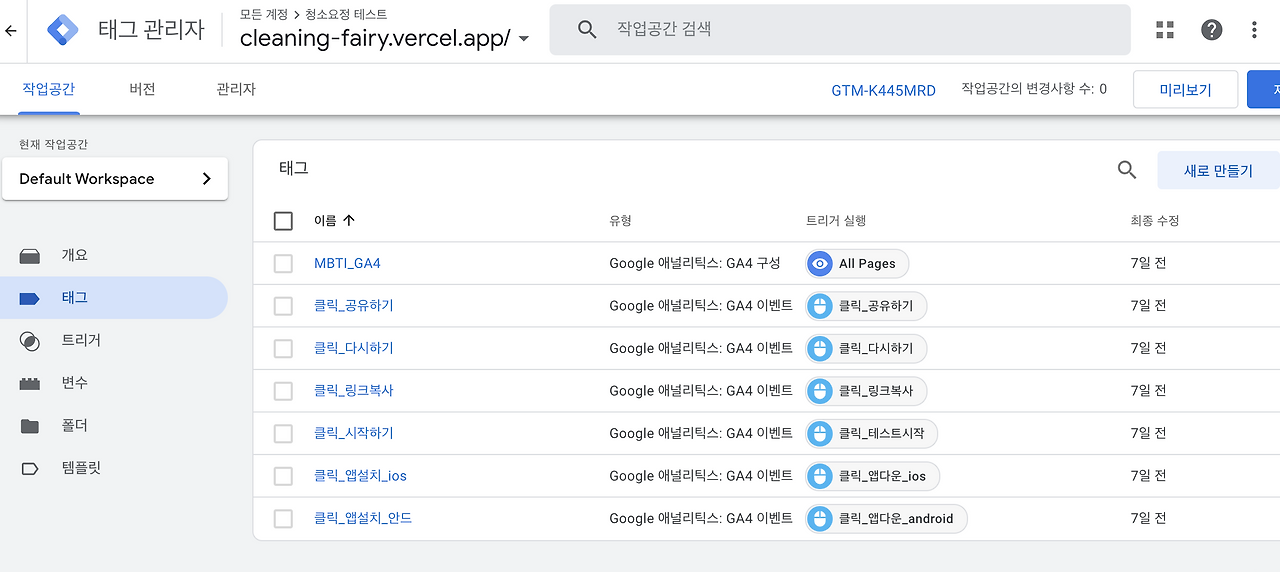Expand the Default Workspace selector
1280x572 pixels.
(115, 179)
